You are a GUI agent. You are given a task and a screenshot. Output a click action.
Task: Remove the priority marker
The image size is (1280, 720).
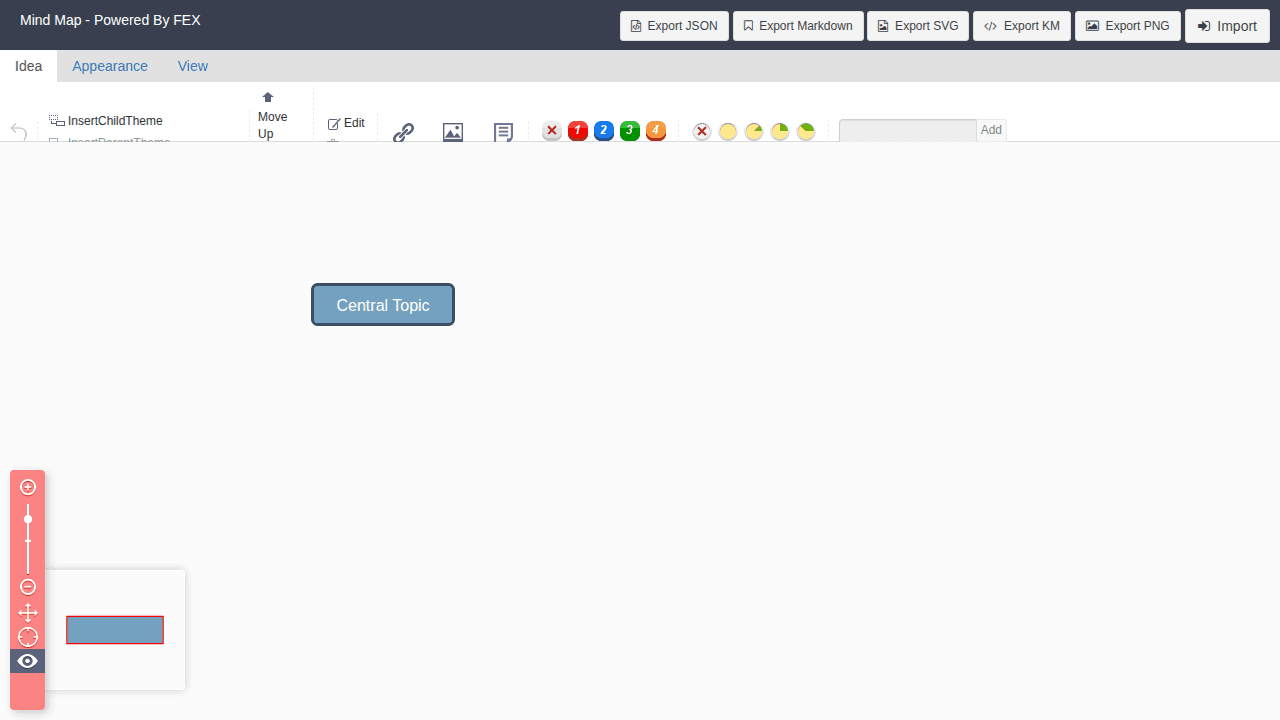click(x=552, y=131)
